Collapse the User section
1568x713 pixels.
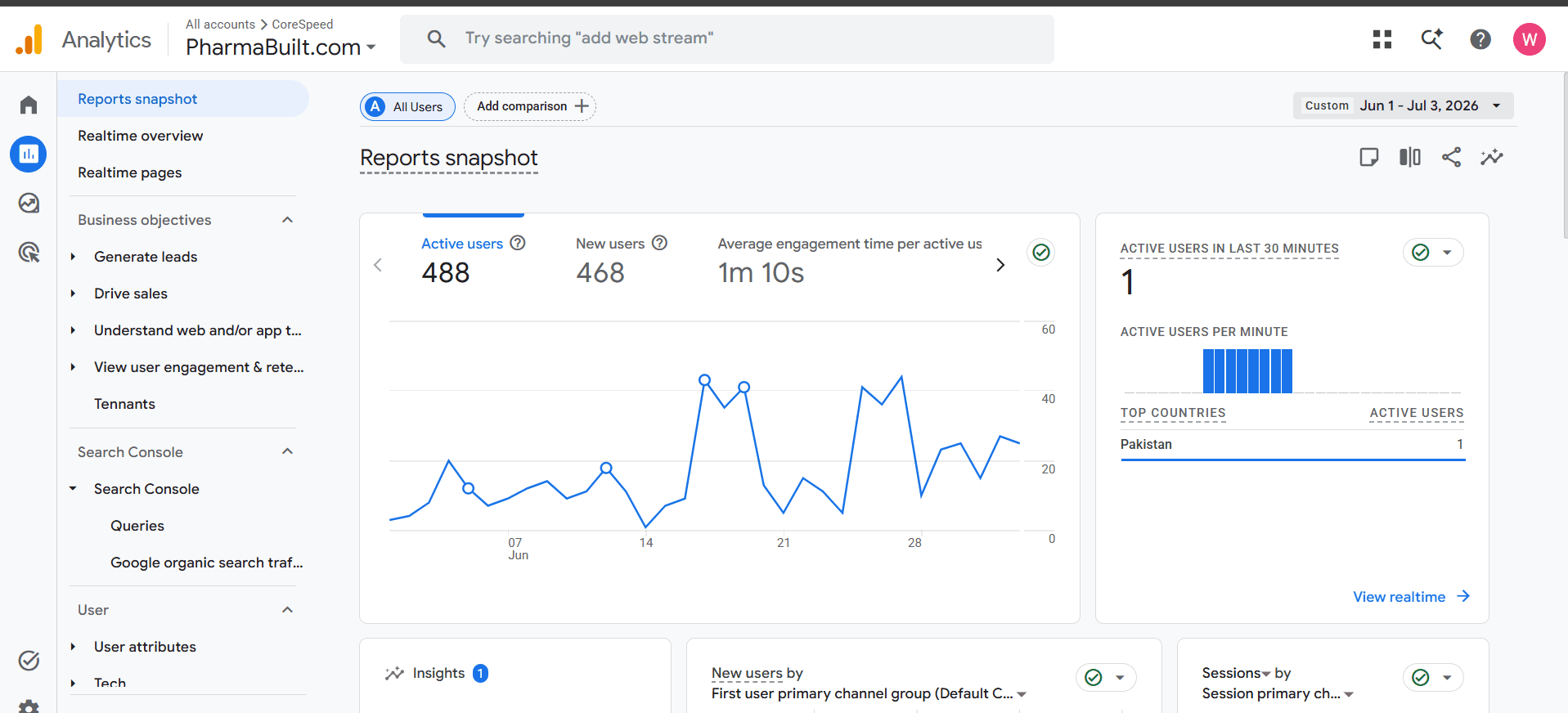click(x=288, y=610)
